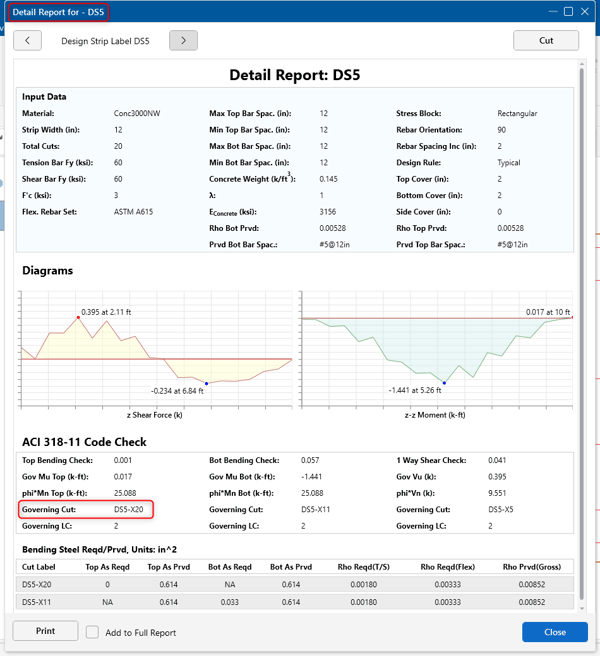Click the red max moment point at 10 ft
This screenshot has width=600, height=656.
point(572,318)
